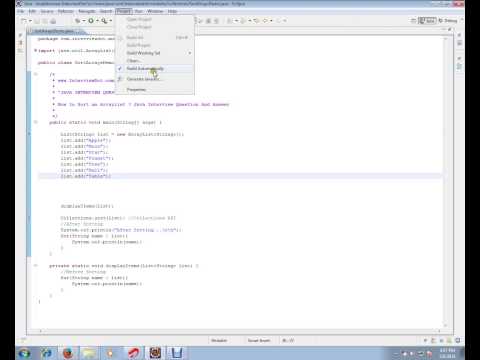Click the green Run toolbar icon

point(91,21)
